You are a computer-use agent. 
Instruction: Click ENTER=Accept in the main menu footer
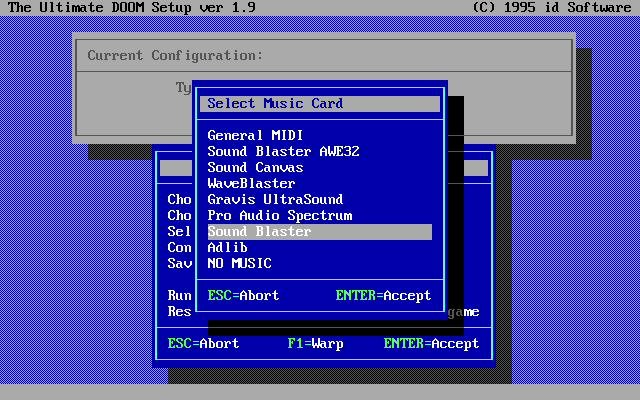431,343
